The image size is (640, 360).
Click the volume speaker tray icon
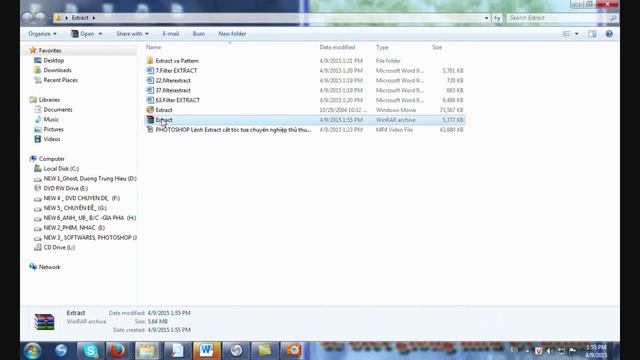pyautogui.click(x=550, y=351)
